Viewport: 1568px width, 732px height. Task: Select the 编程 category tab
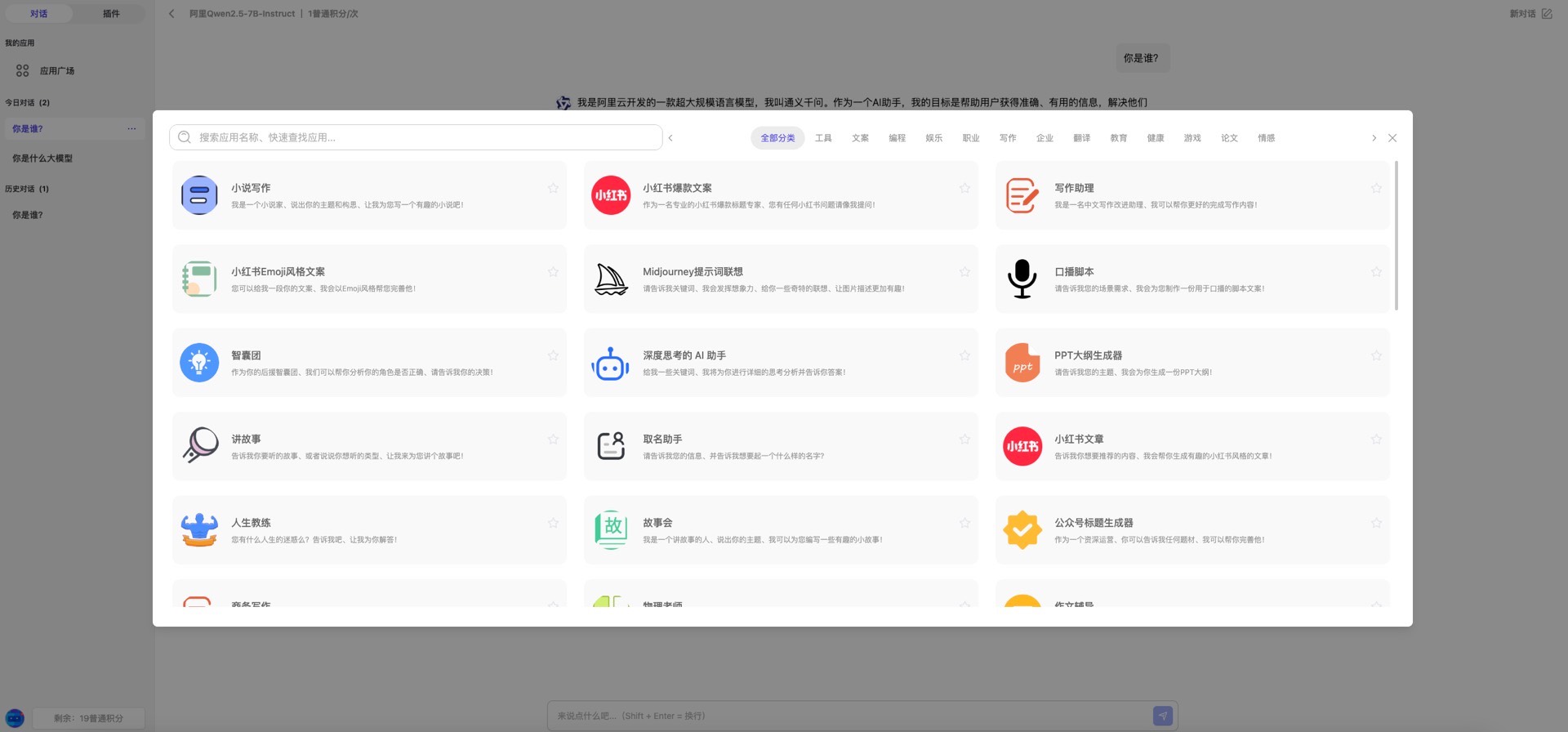point(897,138)
